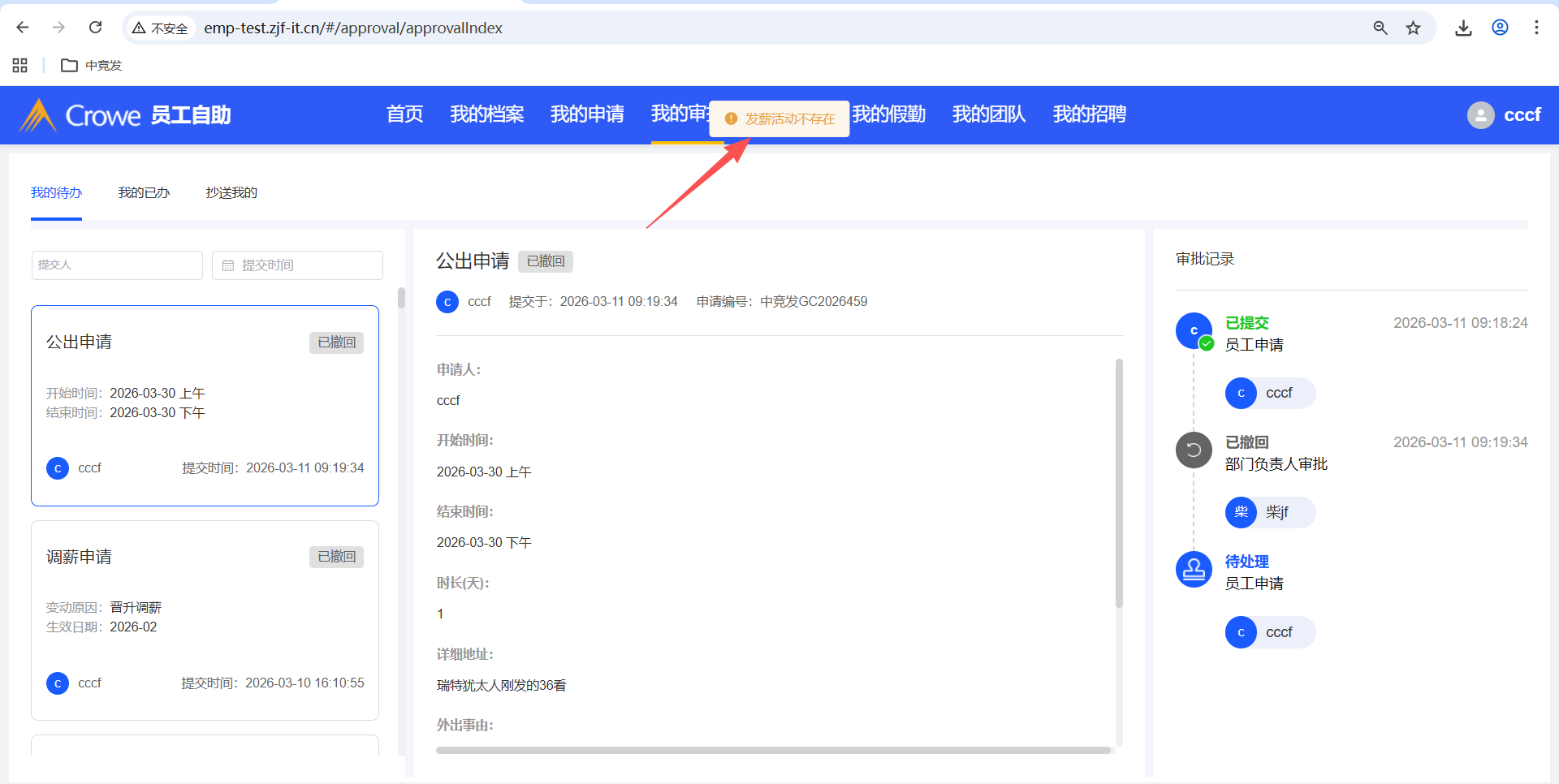Click the cccf chip under 已提交 step
Image resolution: width=1559 pixels, height=784 pixels.
(x=1270, y=394)
